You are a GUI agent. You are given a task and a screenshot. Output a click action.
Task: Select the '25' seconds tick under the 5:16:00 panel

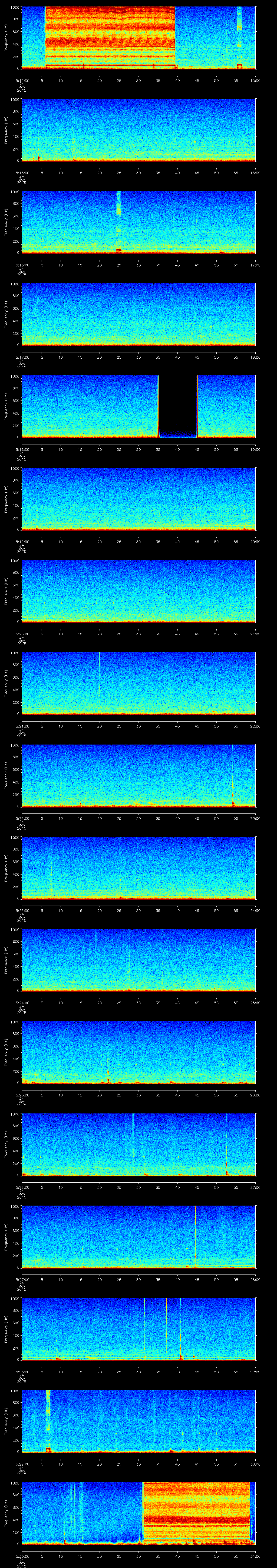[x=119, y=265]
